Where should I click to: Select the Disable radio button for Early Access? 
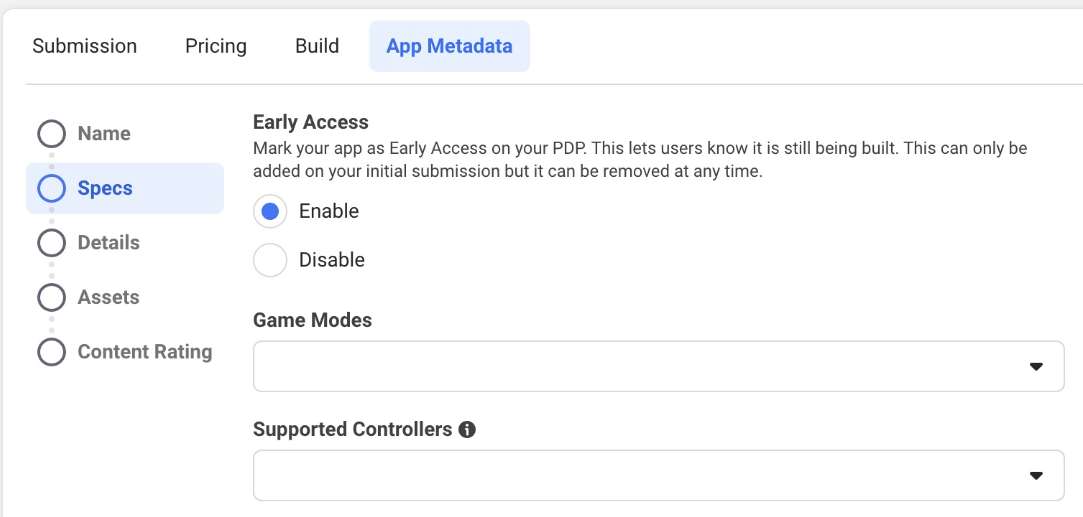270,260
